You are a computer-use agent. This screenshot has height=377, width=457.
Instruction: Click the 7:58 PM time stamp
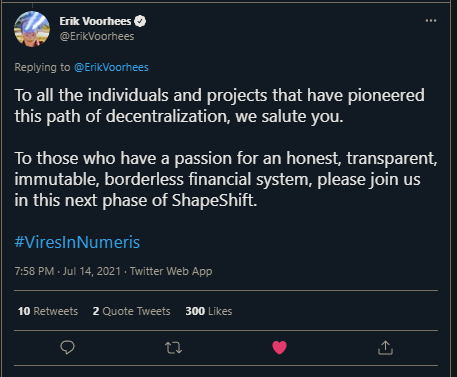point(34,271)
